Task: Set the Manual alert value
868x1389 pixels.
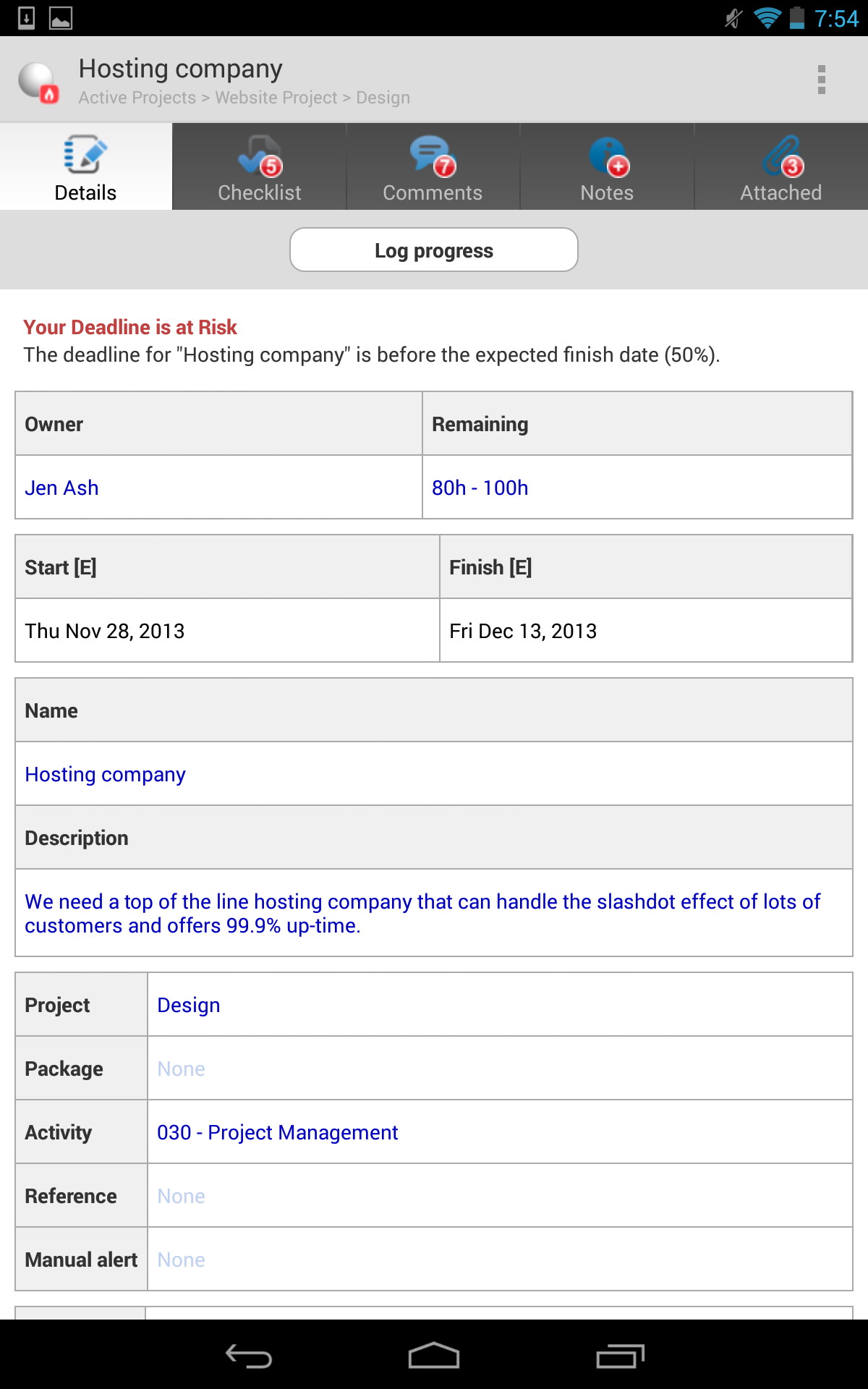Action: pos(182,1260)
